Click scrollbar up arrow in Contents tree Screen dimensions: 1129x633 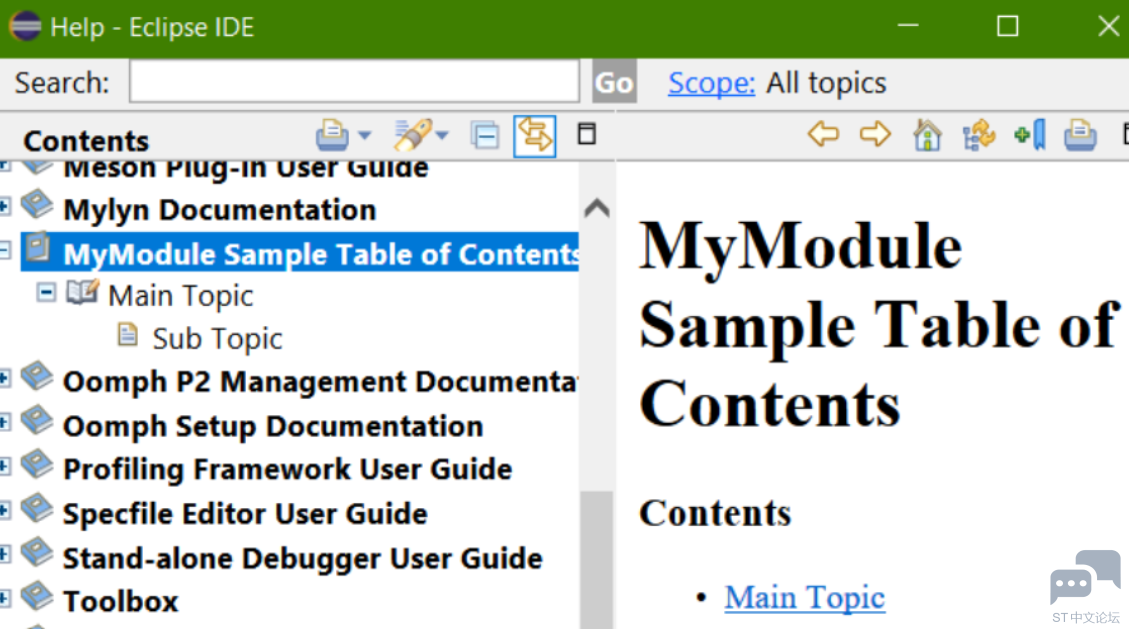tap(597, 208)
